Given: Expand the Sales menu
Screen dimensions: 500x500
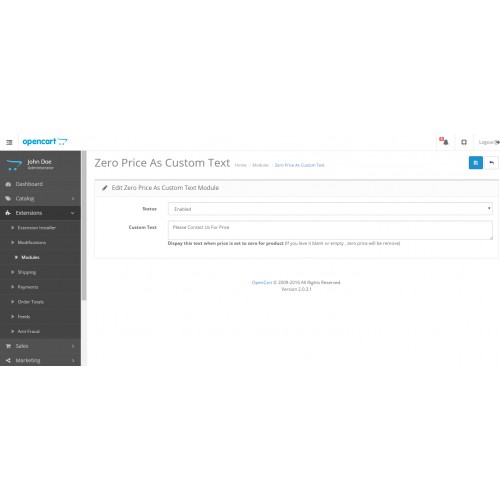Looking at the screenshot, I should pyautogui.click(x=40, y=346).
